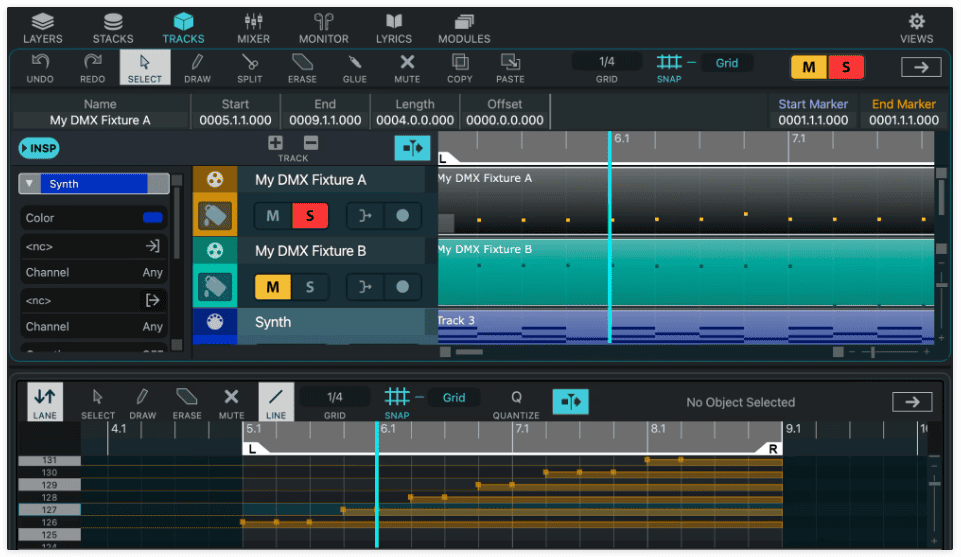Choose the Draw pencil tool in top toolbar
This screenshot has height=557, width=961.
coord(197,68)
